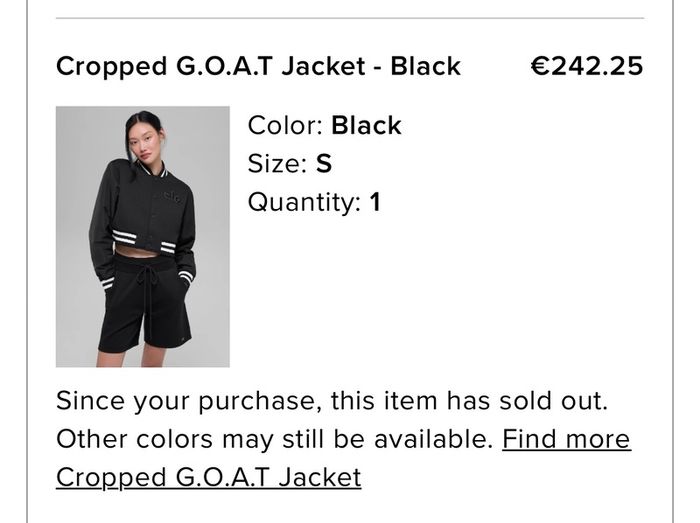
Task: Open the underlined 'Cropped G.O.A.T Jacket' link text
Action: click(x=208, y=478)
